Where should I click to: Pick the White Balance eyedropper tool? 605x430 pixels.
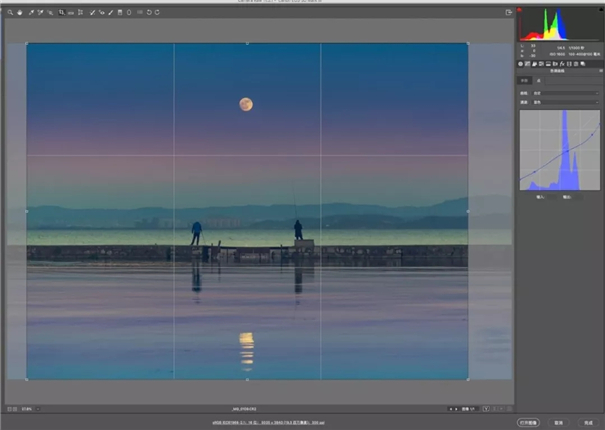pos(29,12)
